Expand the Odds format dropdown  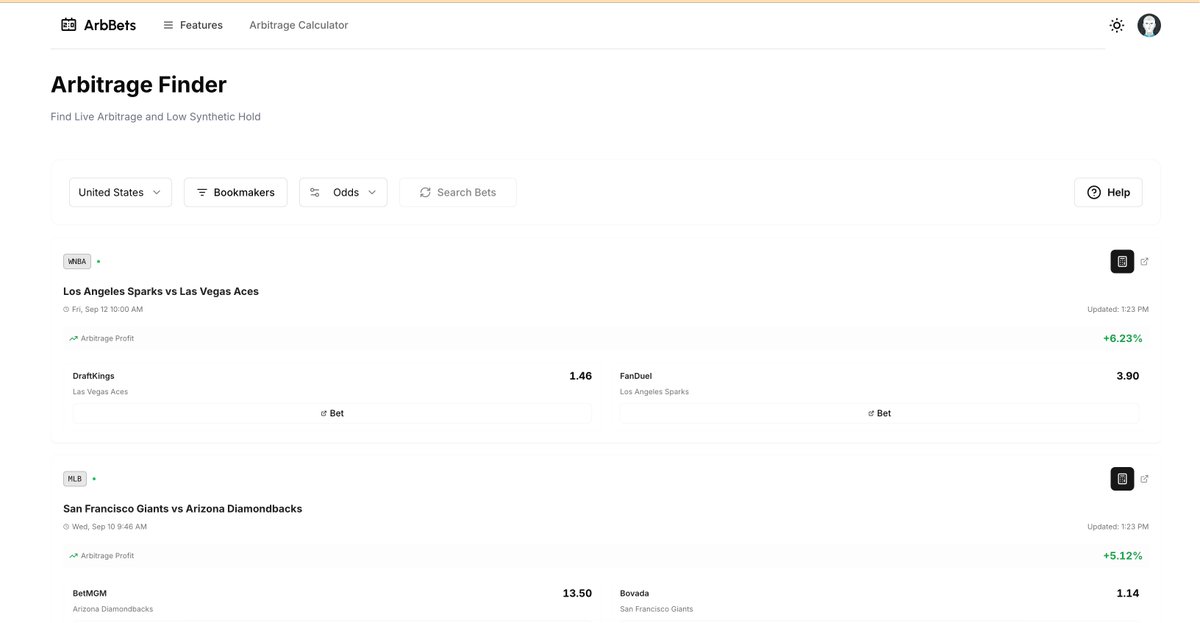(x=343, y=192)
